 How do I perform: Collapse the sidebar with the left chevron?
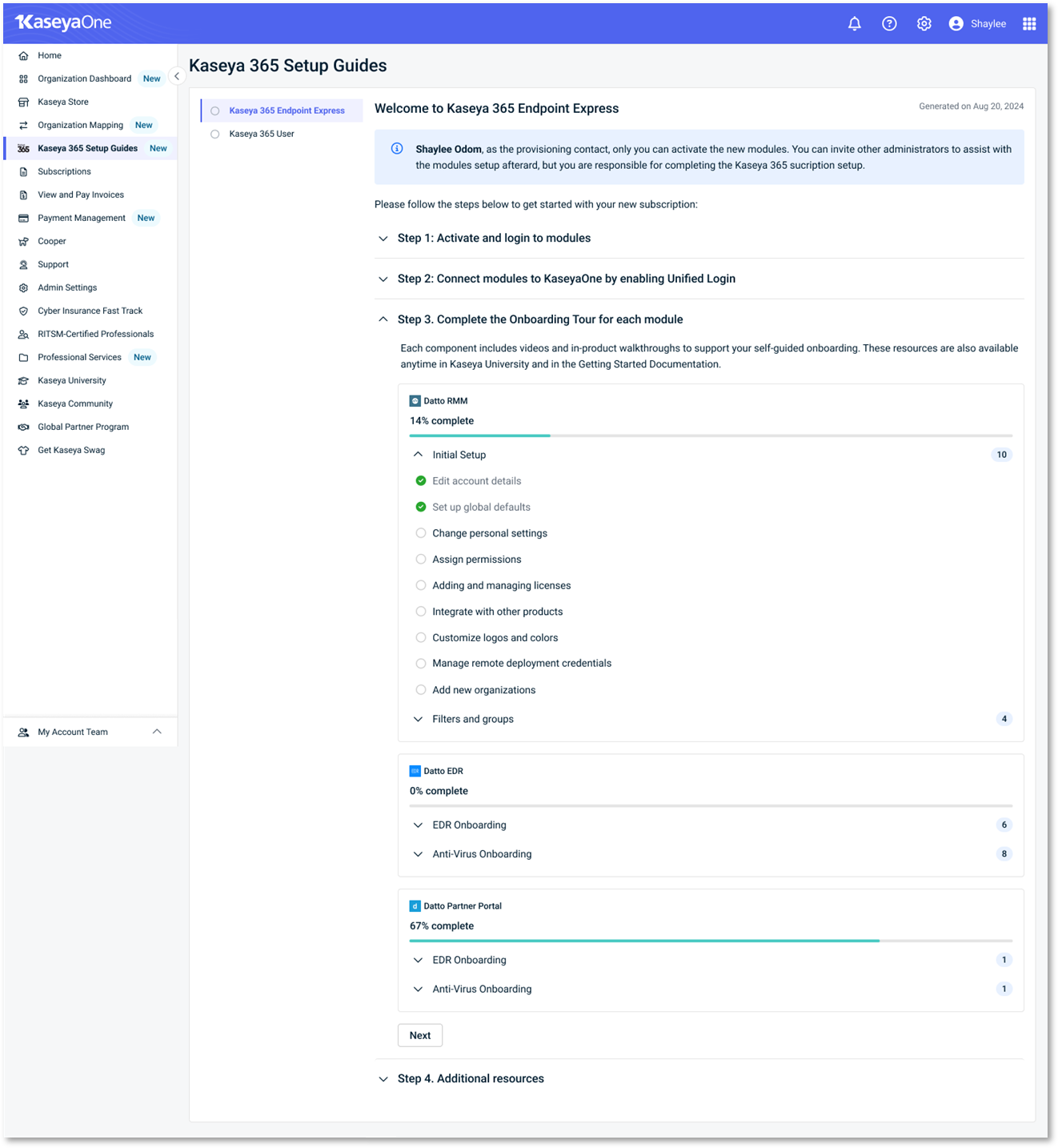click(177, 76)
